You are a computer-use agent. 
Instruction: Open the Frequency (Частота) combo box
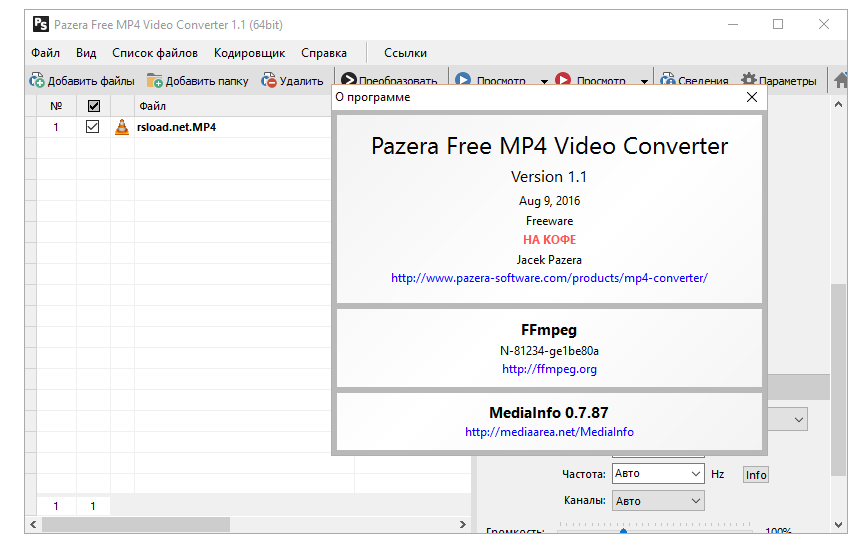coord(658,474)
